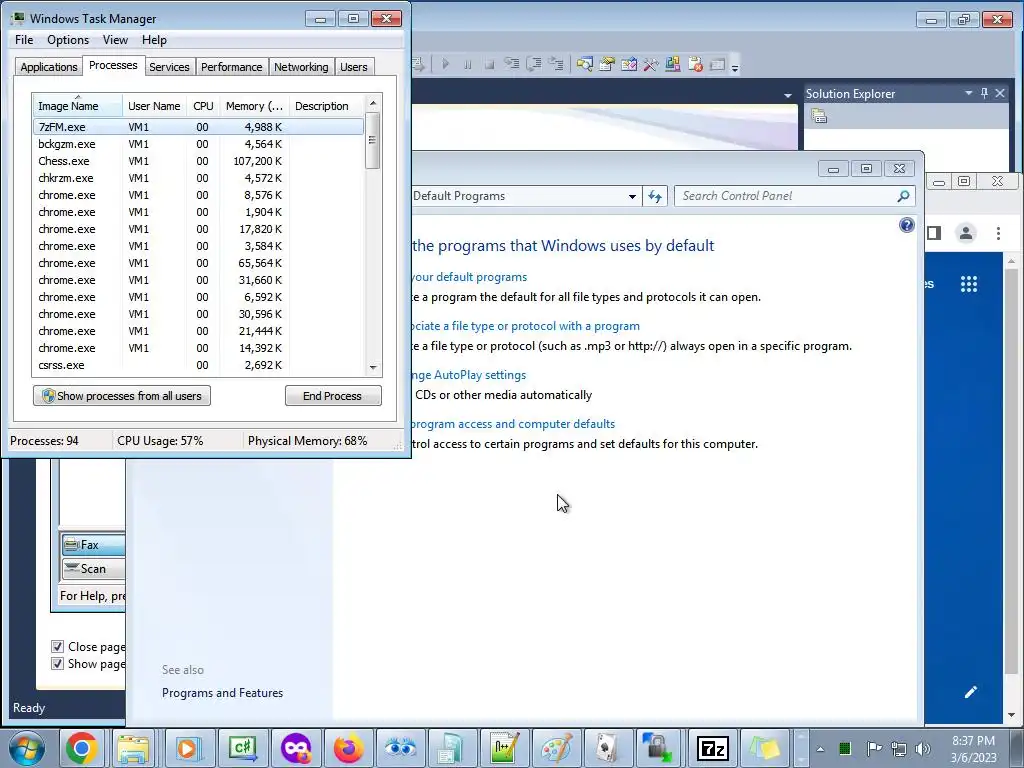The width and height of the screenshot is (1024, 768).
Task: Switch to the Services tab
Action: (x=169, y=67)
